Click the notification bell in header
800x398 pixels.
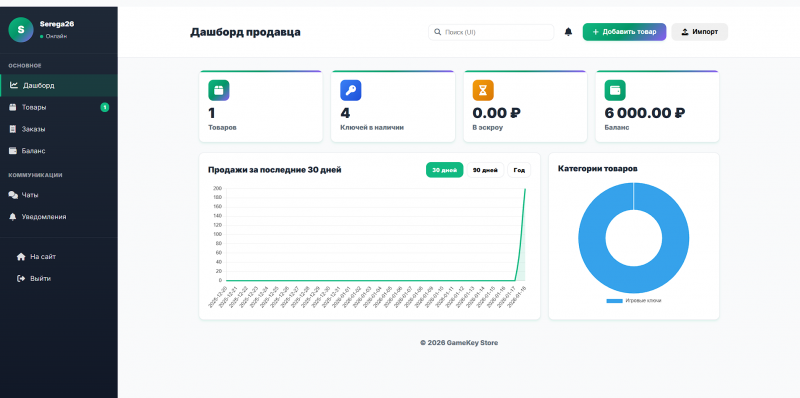[x=568, y=32]
